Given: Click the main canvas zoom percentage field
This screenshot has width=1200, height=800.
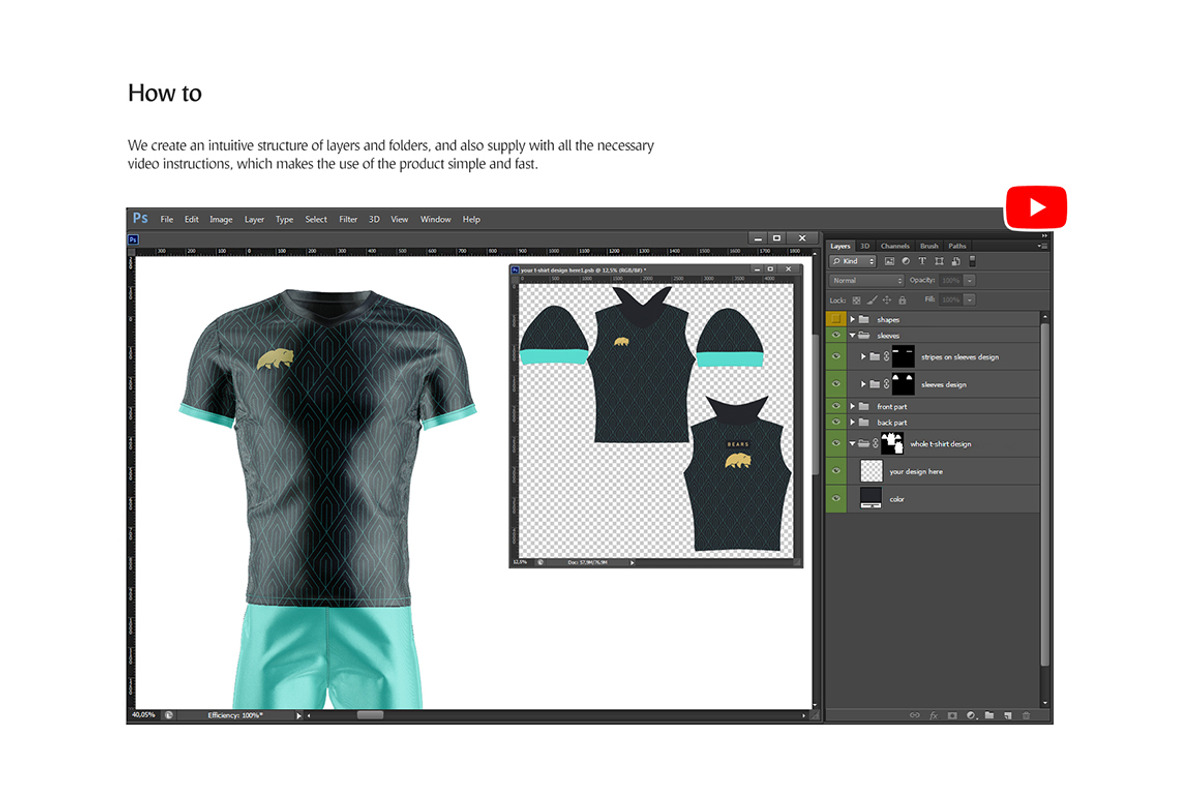Looking at the screenshot, I should pos(143,715).
